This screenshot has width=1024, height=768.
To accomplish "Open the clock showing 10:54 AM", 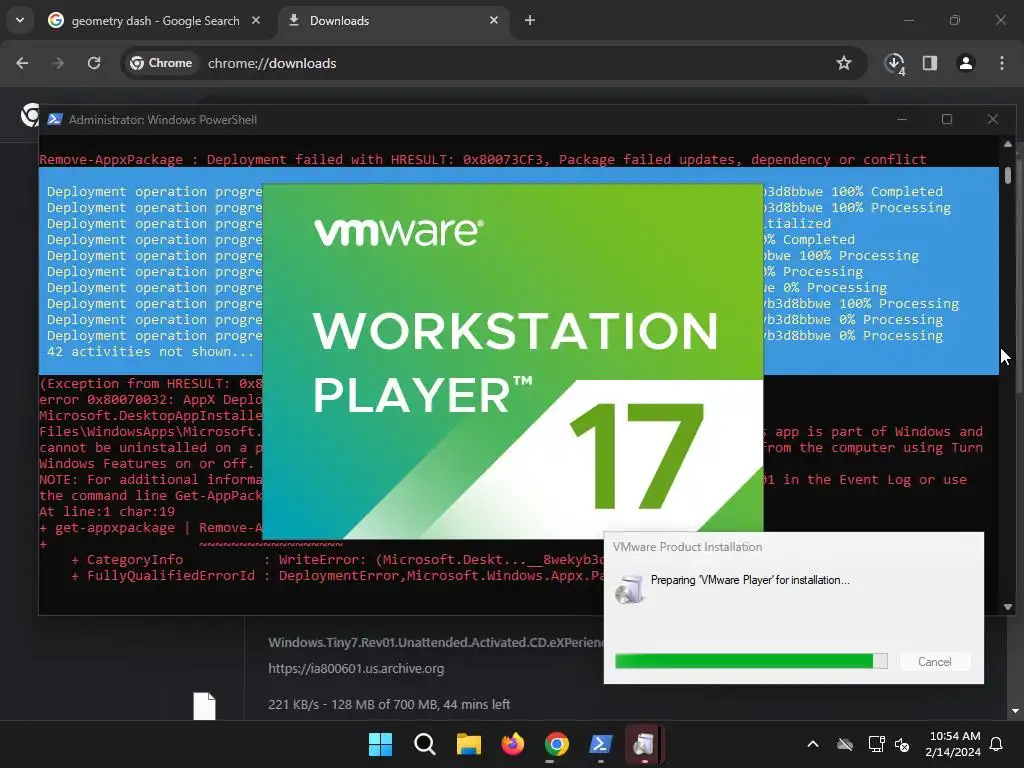I will 953,744.
